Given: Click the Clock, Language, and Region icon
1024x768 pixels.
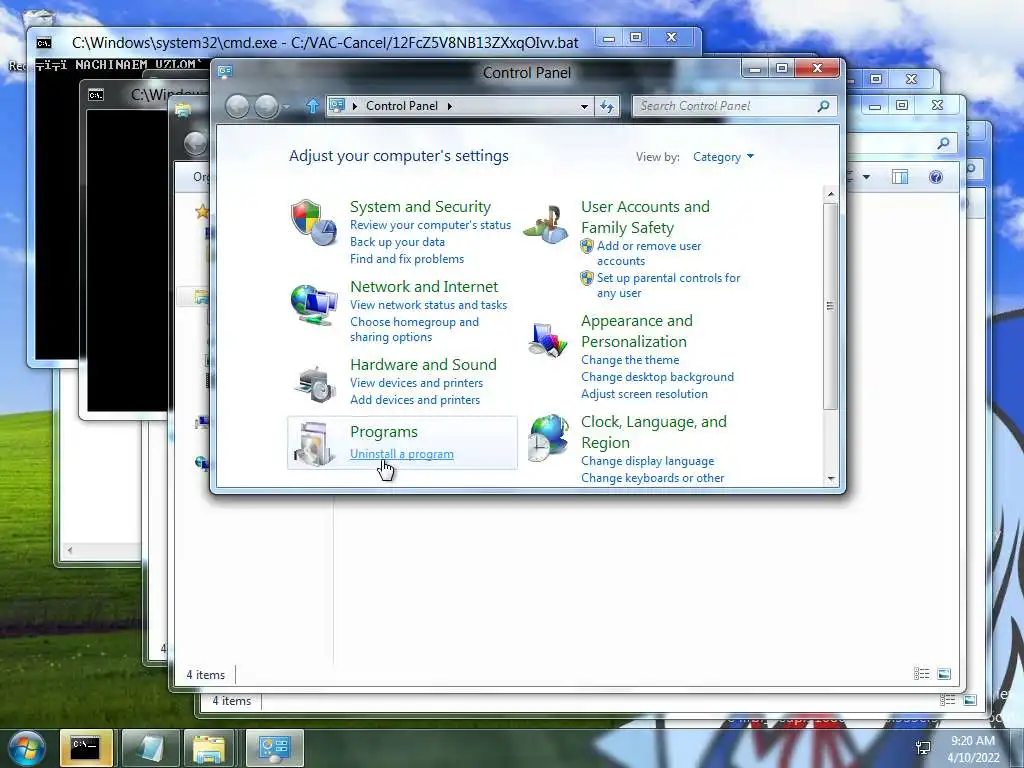Looking at the screenshot, I should coord(548,438).
